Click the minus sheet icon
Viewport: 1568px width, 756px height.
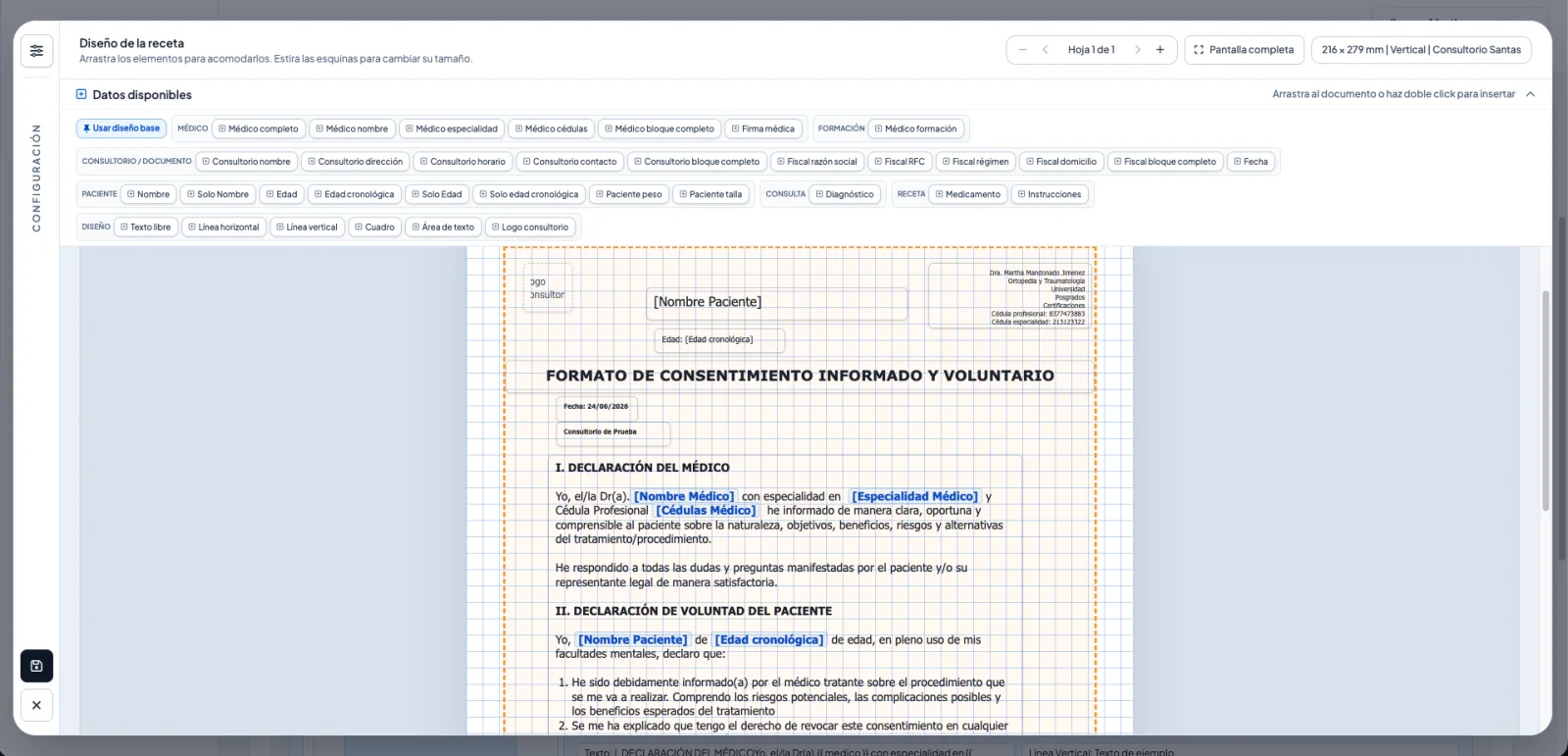(x=1023, y=50)
